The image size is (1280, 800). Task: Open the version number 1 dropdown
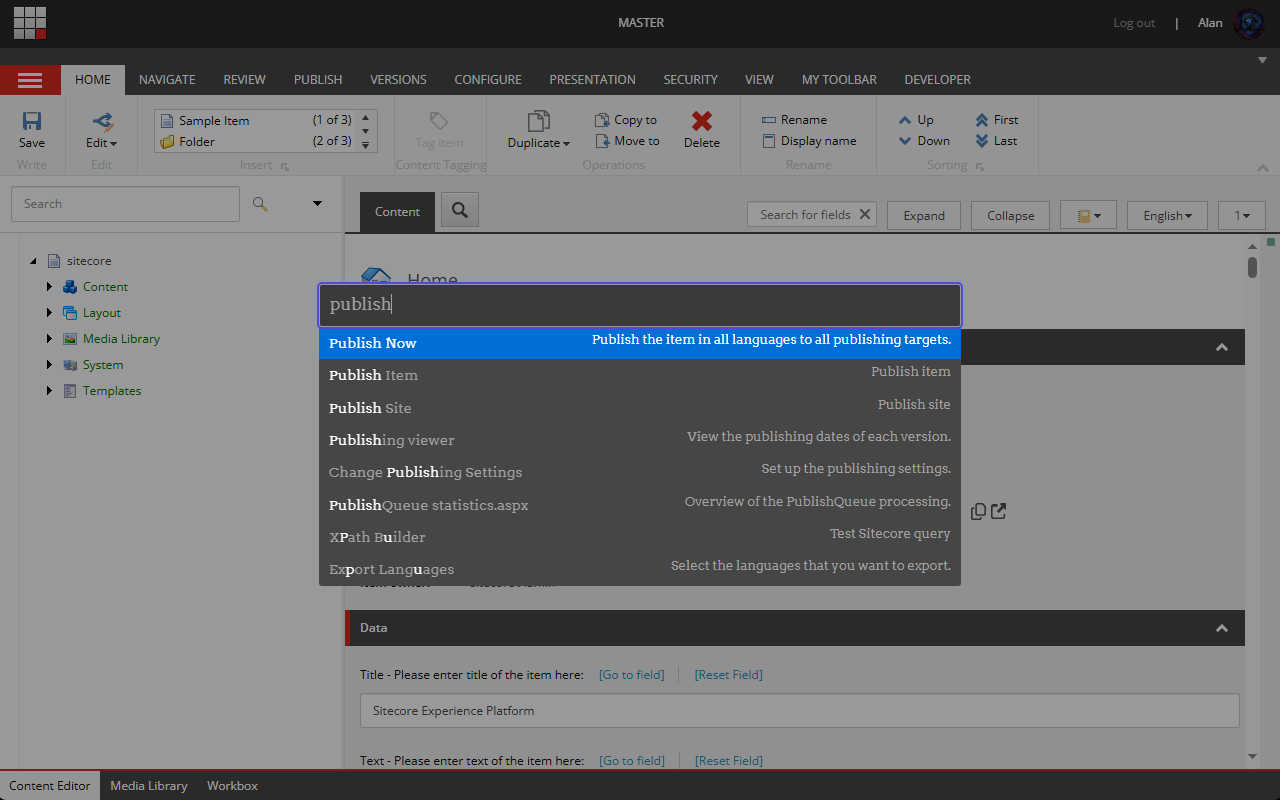coord(1242,215)
